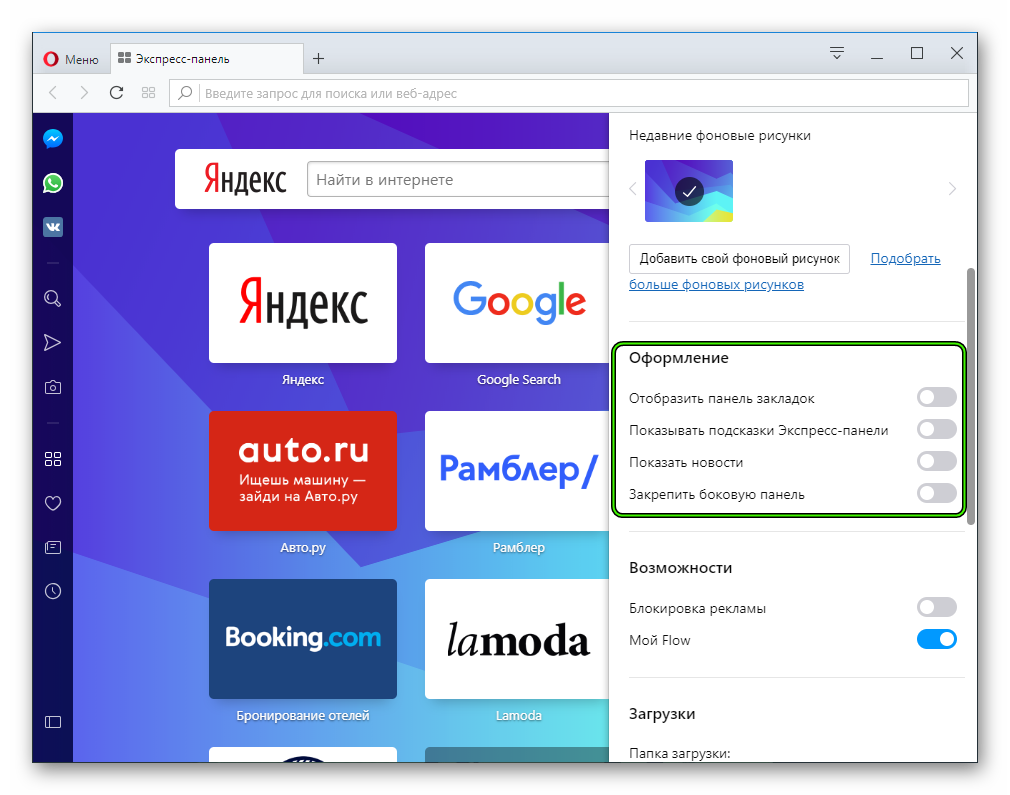Enable Блокировка рекламы switch

tap(937, 607)
